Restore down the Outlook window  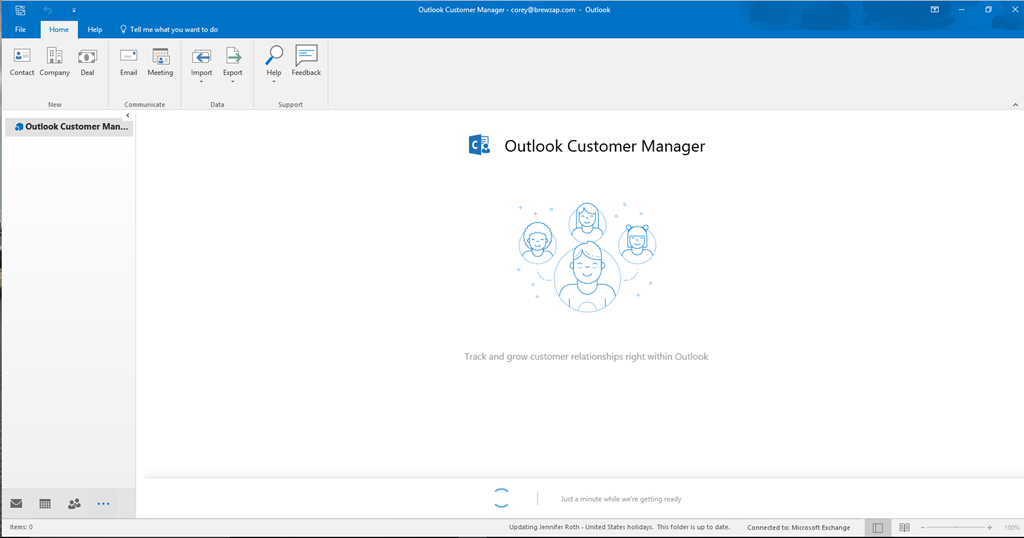click(x=988, y=10)
